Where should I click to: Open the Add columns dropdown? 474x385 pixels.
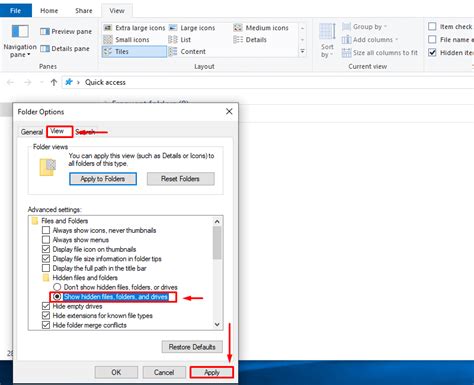coord(370,40)
